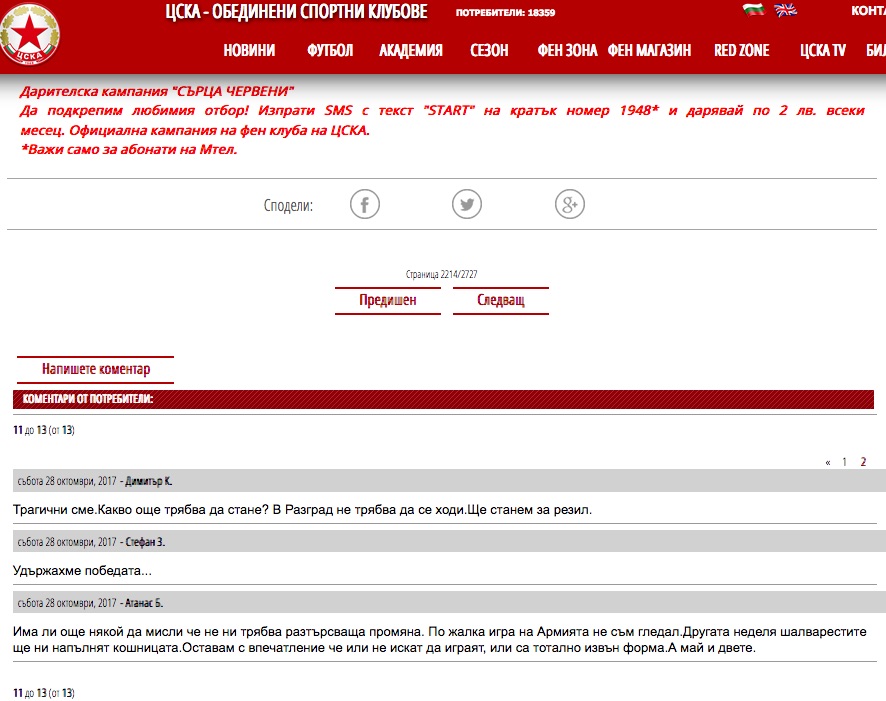Screen dimensions: 886x701
Task: Share the page on Google Plus
Action: [x=569, y=205]
